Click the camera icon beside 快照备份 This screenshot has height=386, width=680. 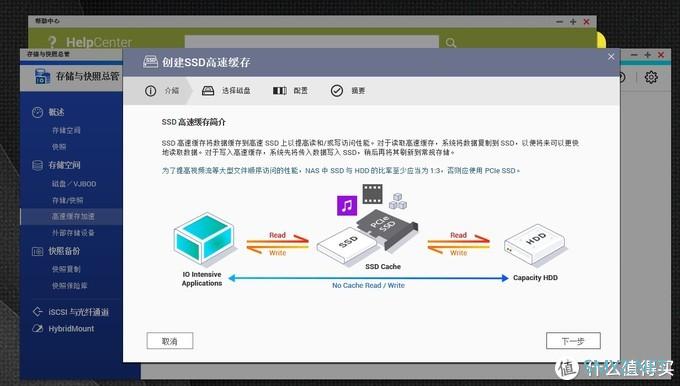pos(38,251)
